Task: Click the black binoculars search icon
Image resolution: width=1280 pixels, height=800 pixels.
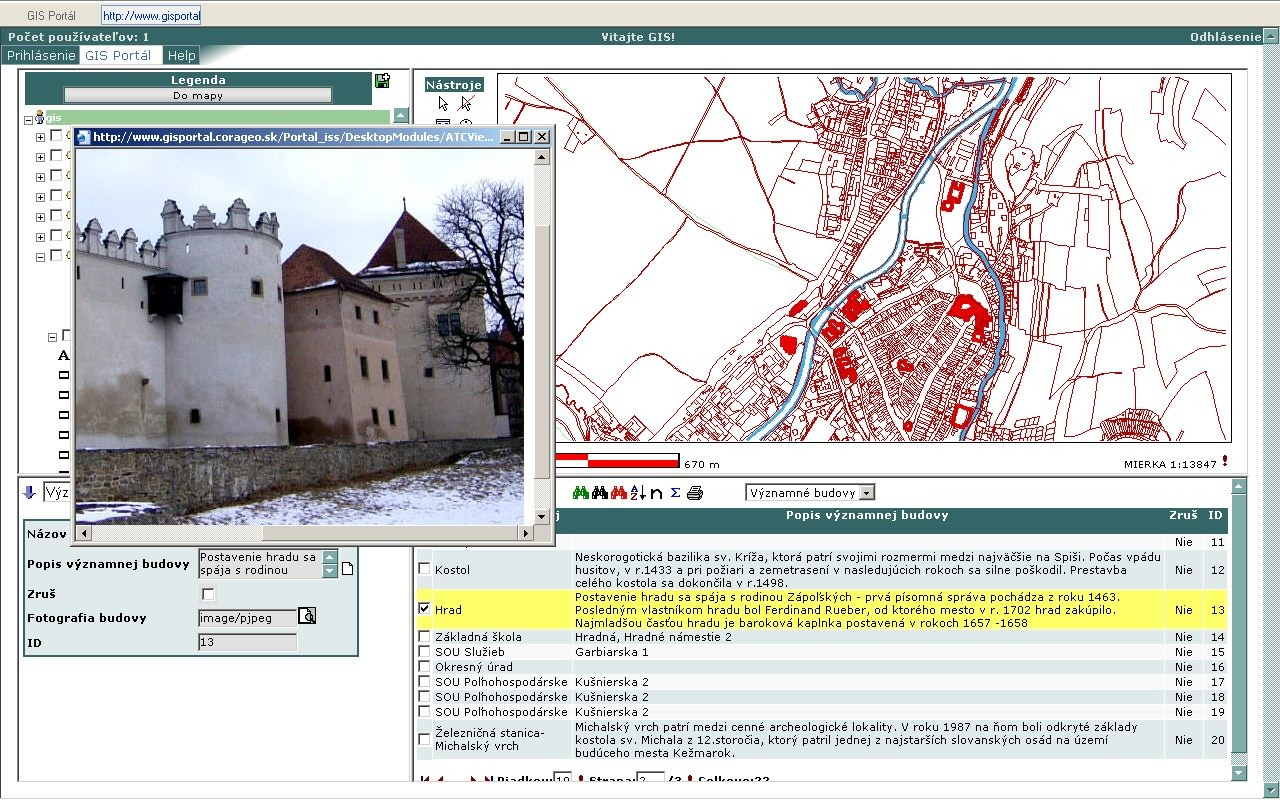Action: point(600,493)
